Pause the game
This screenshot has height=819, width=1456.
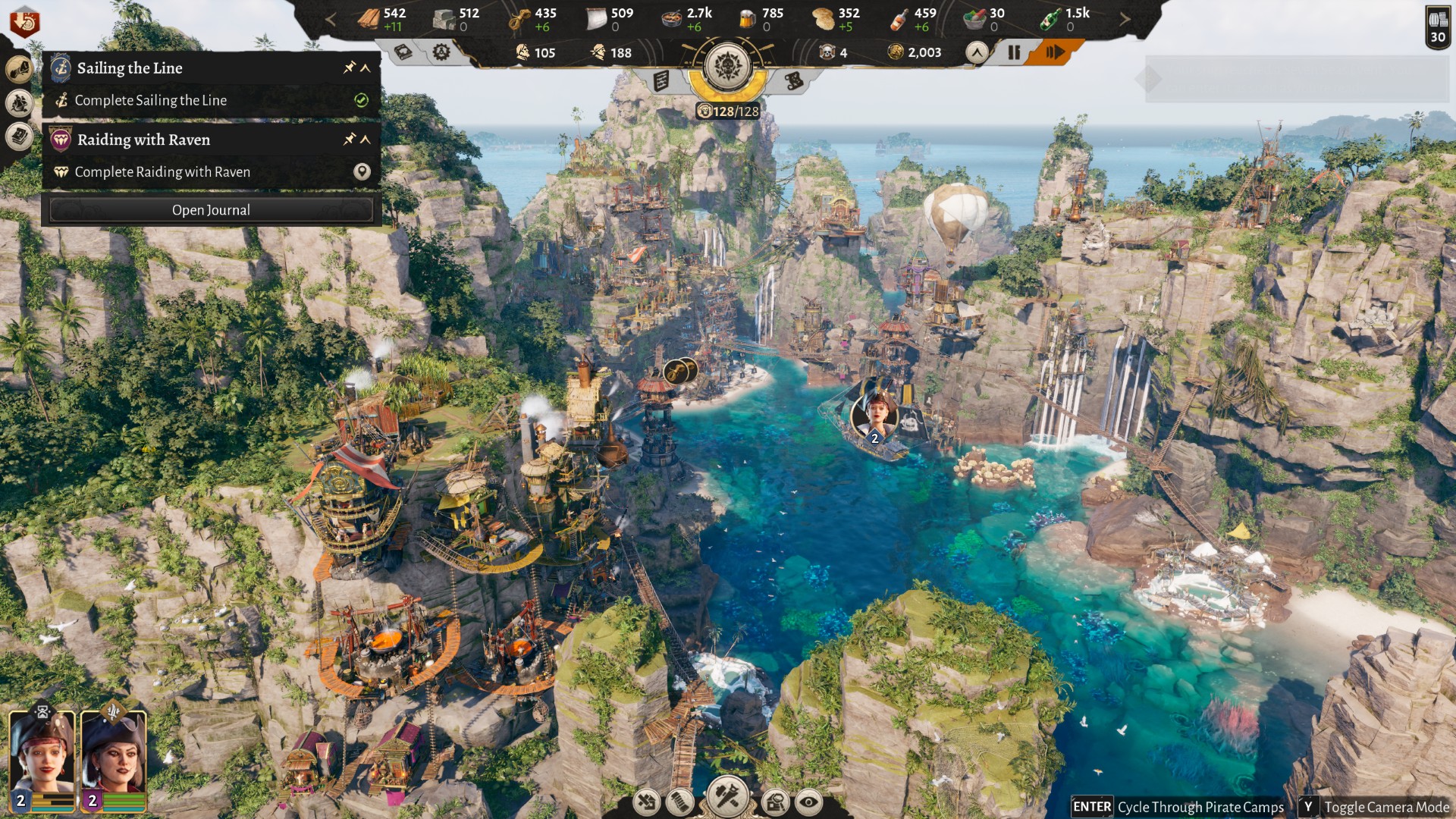point(1014,52)
